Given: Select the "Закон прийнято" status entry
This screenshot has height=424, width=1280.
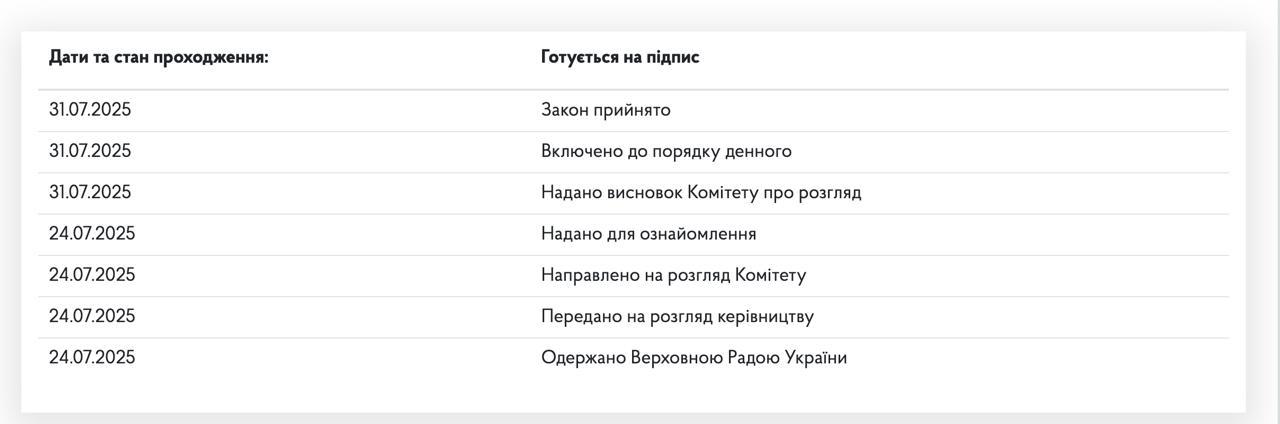Looking at the screenshot, I should [606, 110].
